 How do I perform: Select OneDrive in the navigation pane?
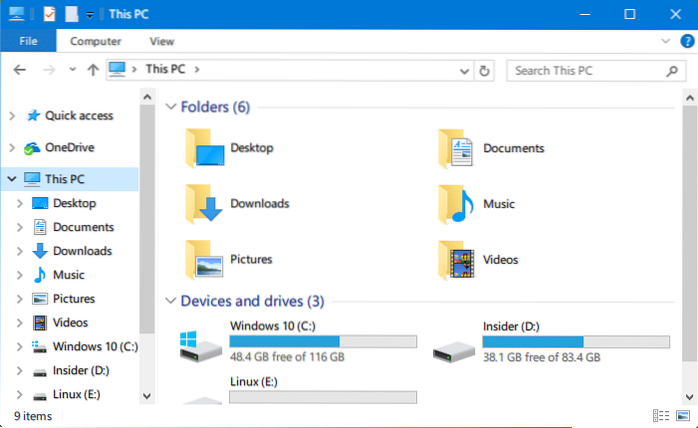(x=69, y=147)
